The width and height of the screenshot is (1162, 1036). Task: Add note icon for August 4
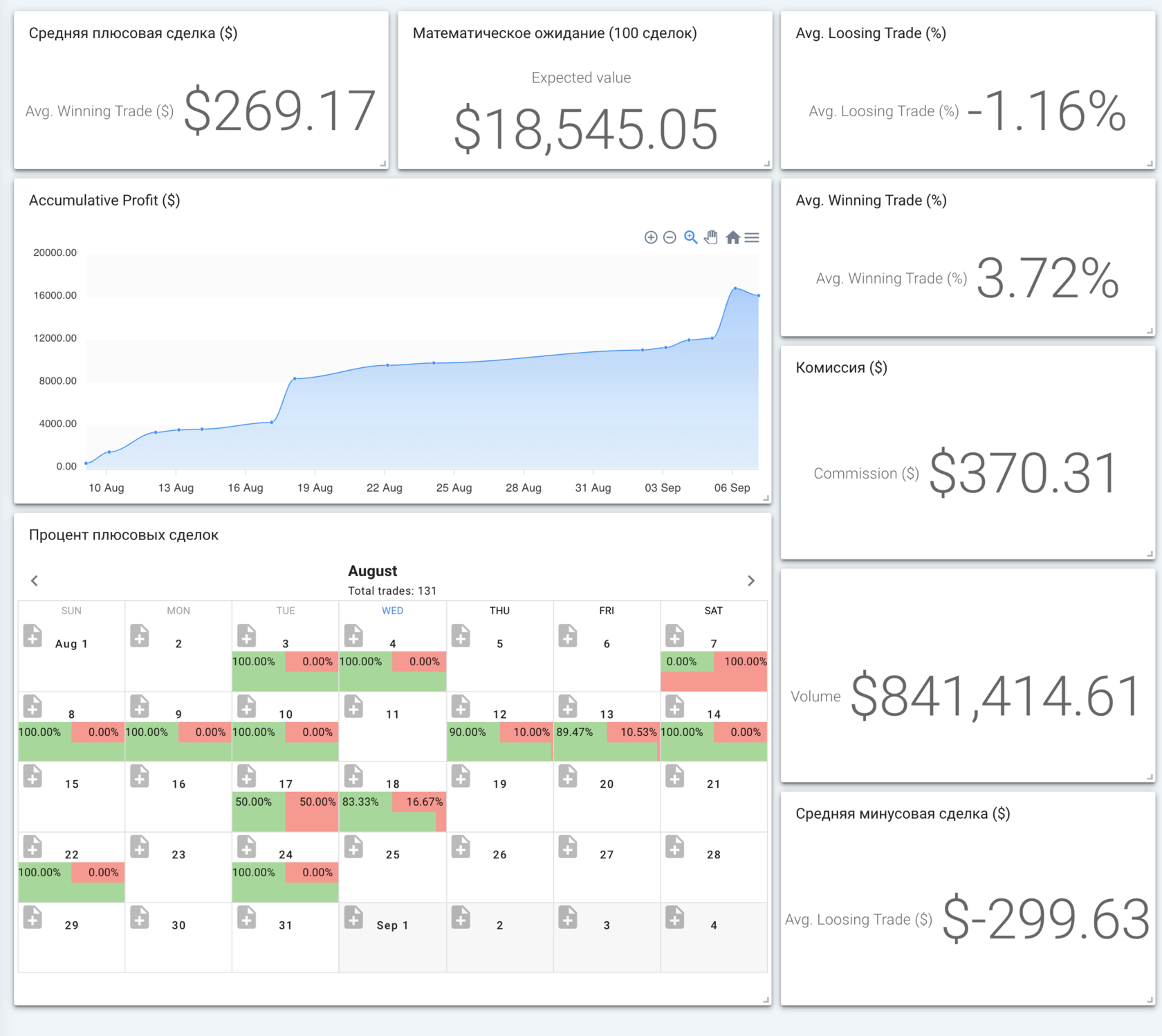point(354,635)
